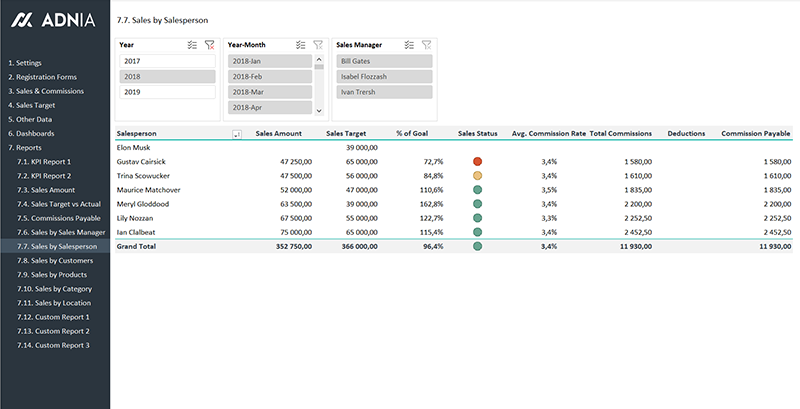Viewport: 800px width, 409px height.
Task: Toggle multi-select in Year slicer
Action: (192, 45)
